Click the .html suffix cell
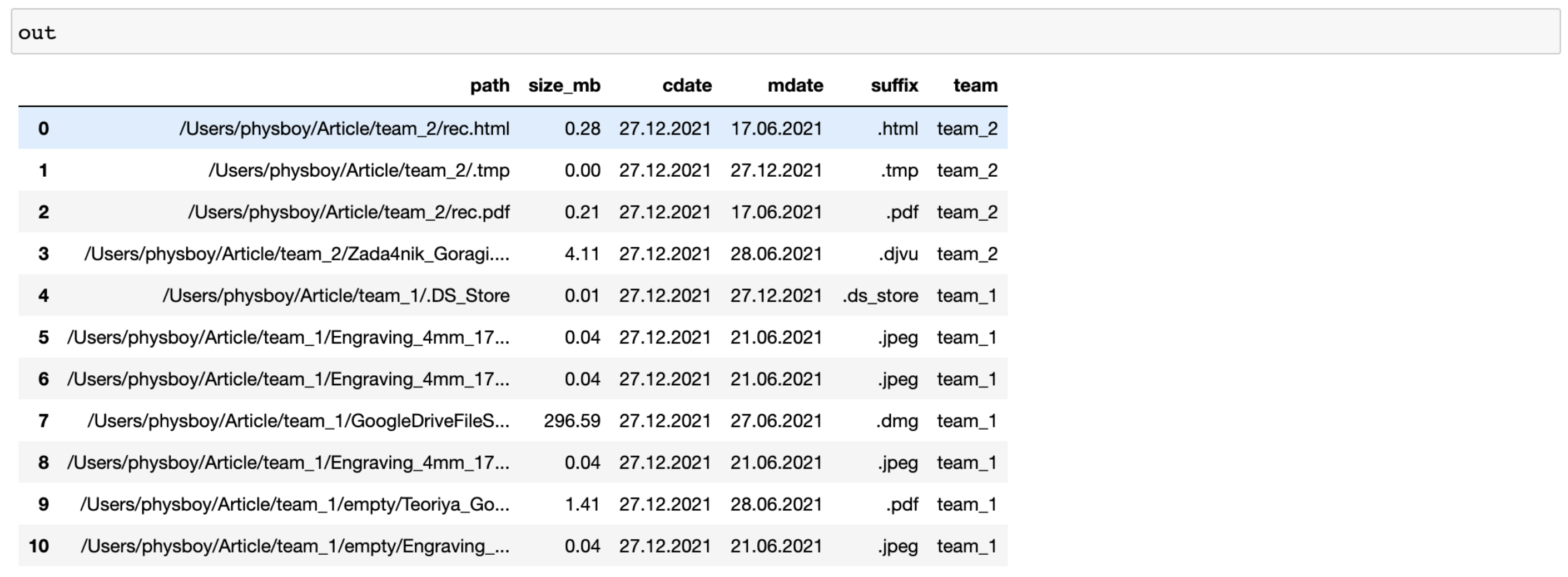This screenshot has width=1568, height=577. click(x=898, y=128)
